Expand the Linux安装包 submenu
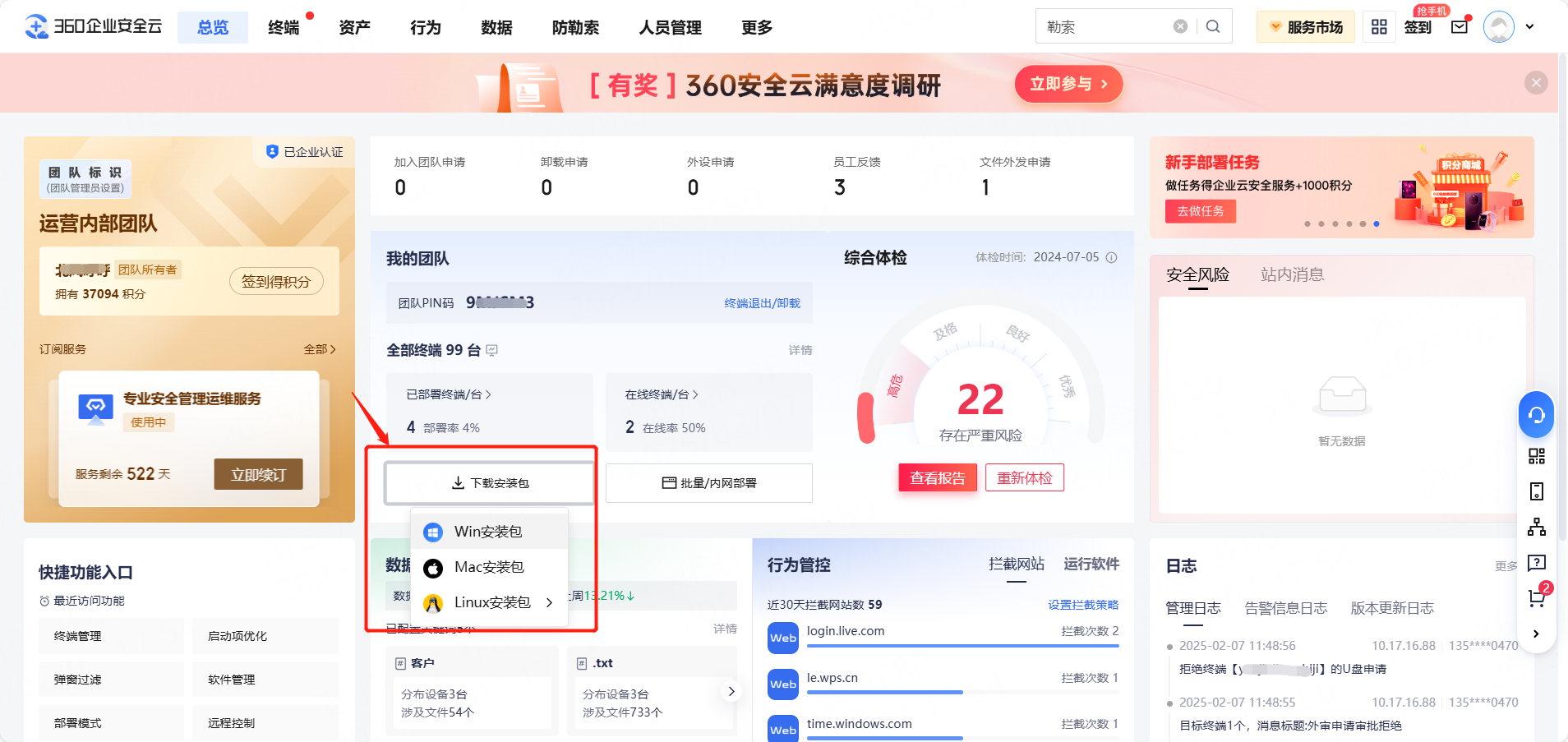Screen dimensions: 1568x742 pyautogui.click(x=489, y=602)
